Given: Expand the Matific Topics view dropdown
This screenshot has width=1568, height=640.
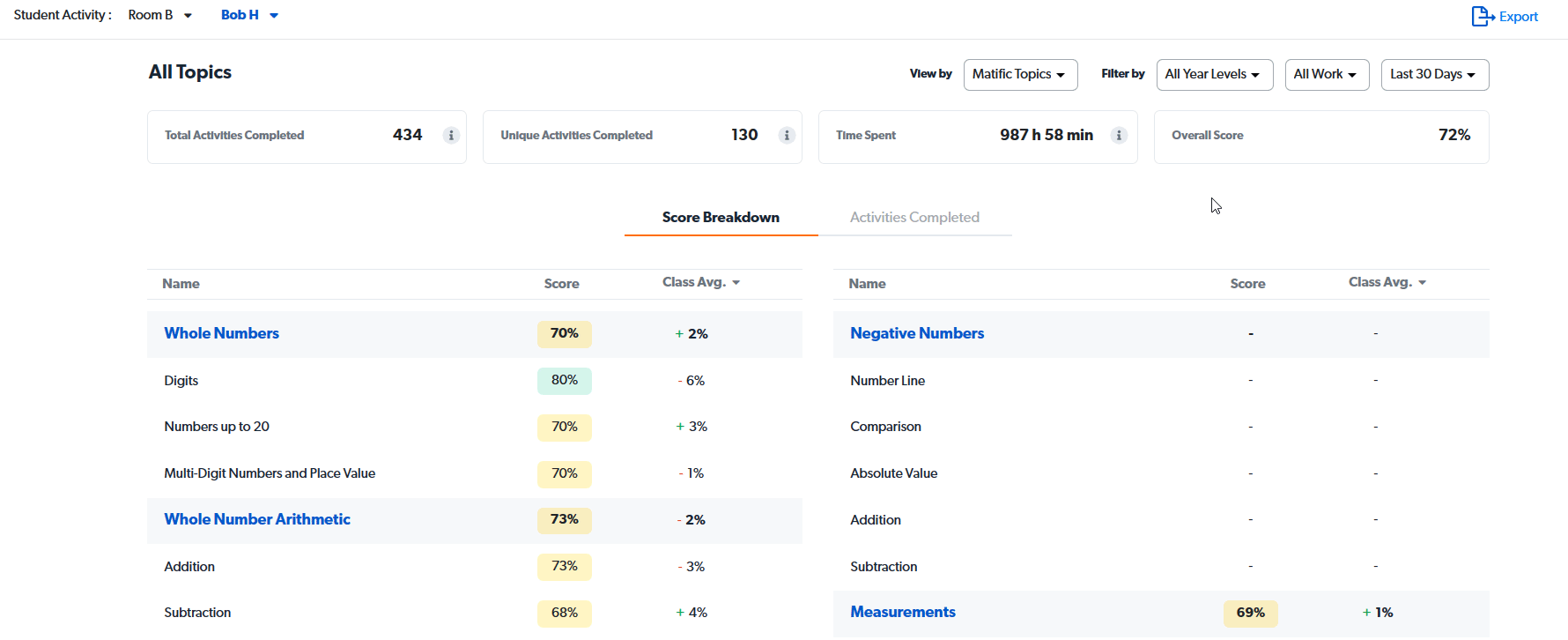Looking at the screenshot, I should 1020,75.
